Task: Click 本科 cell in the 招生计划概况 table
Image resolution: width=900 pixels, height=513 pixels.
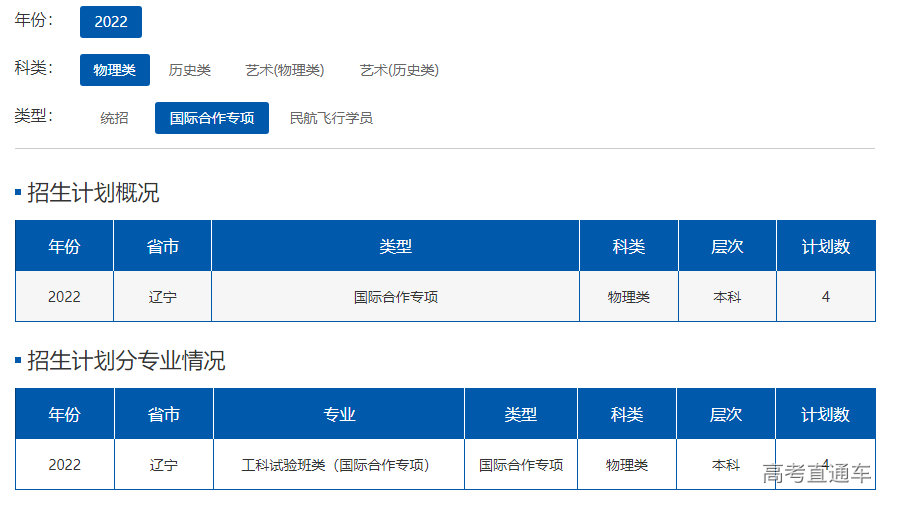Action: pos(727,297)
